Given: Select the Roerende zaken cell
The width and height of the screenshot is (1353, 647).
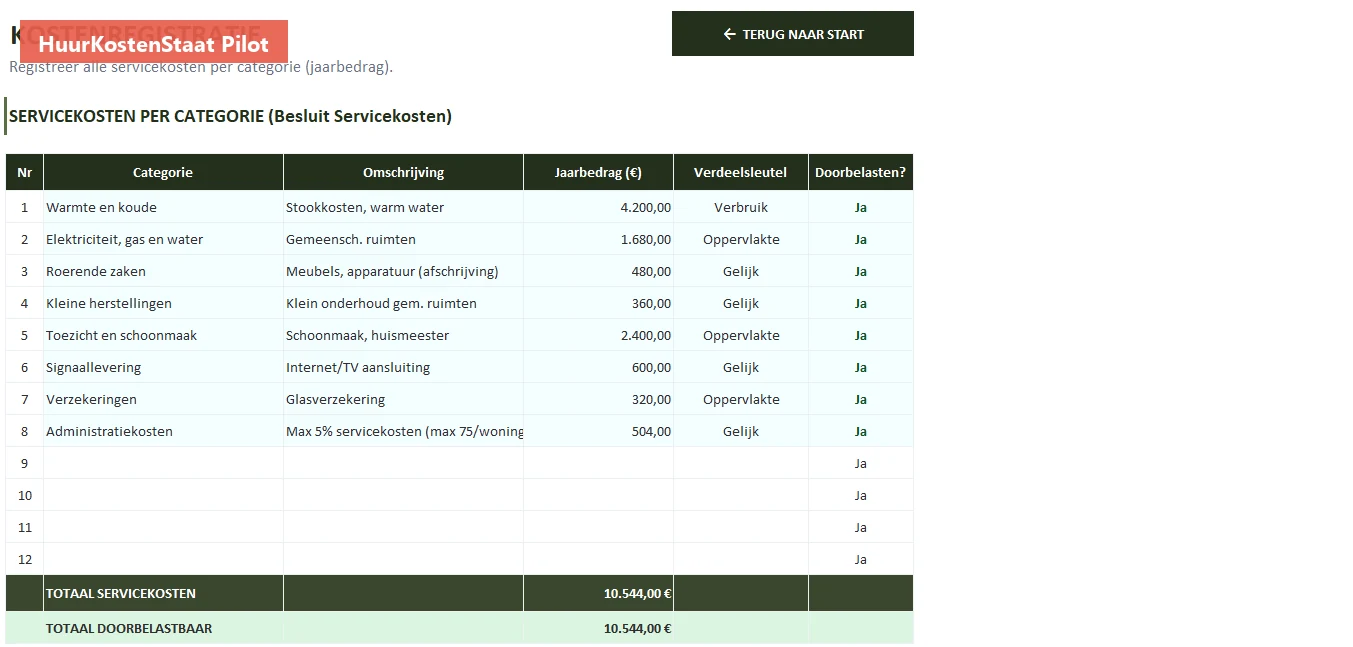Looking at the screenshot, I should [163, 271].
